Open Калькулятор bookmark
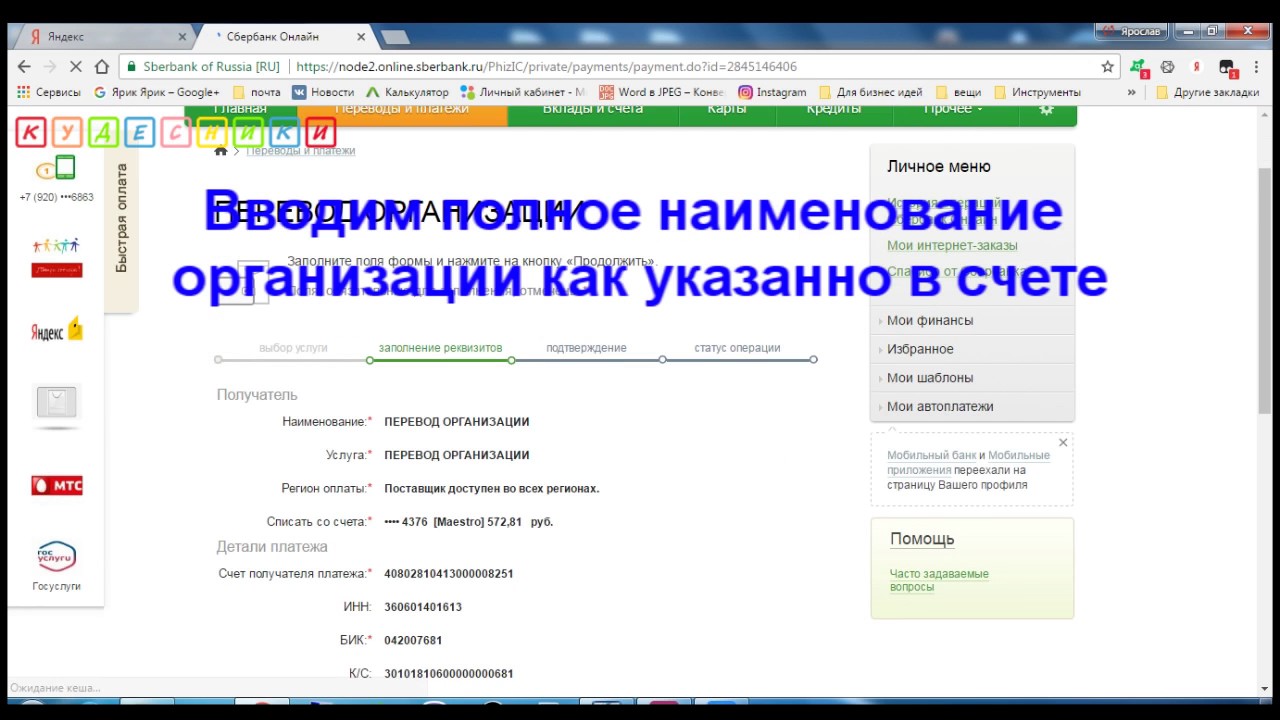 (x=407, y=92)
